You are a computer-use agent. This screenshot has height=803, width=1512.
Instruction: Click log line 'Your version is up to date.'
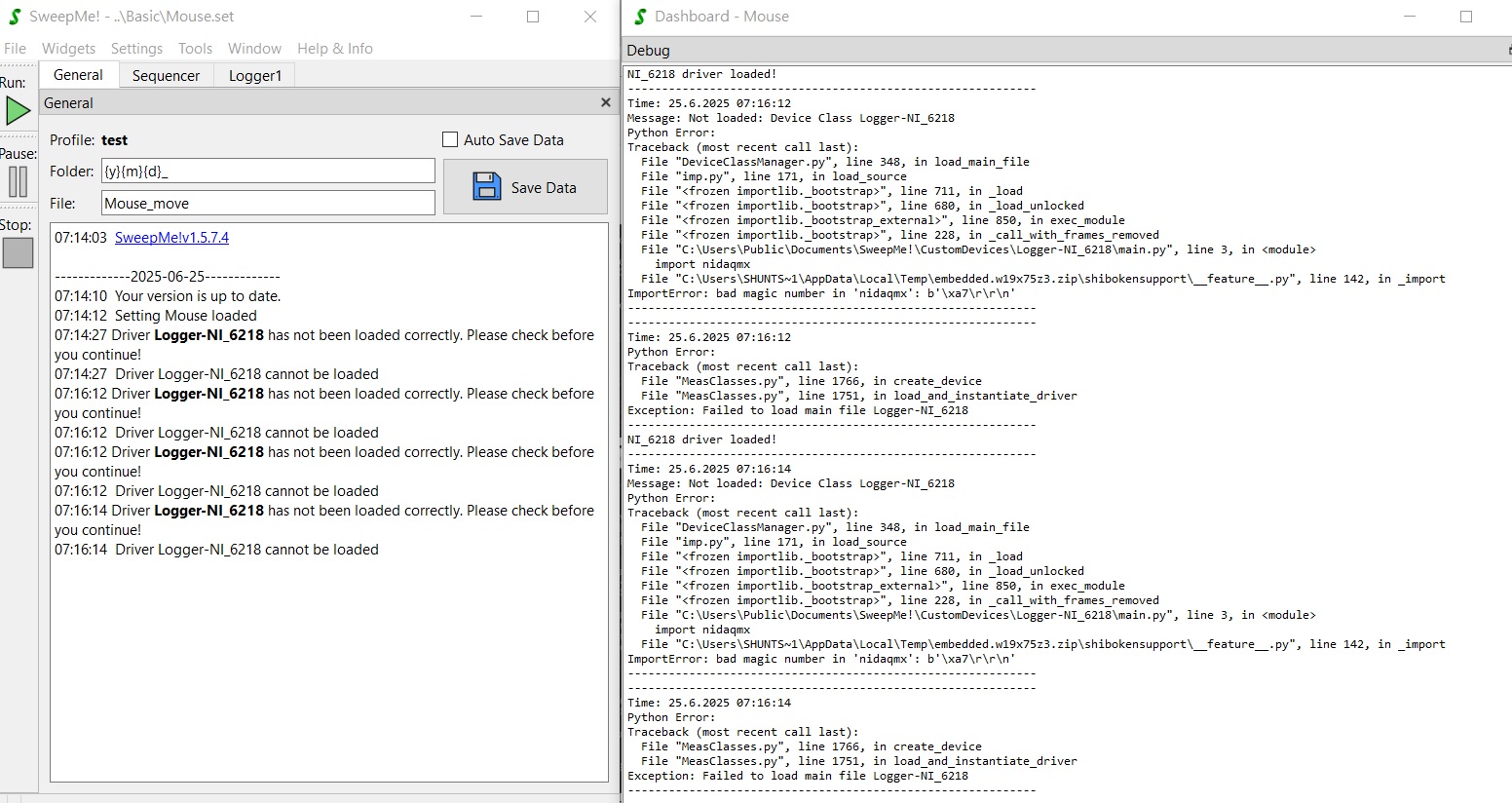tap(198, 296)
